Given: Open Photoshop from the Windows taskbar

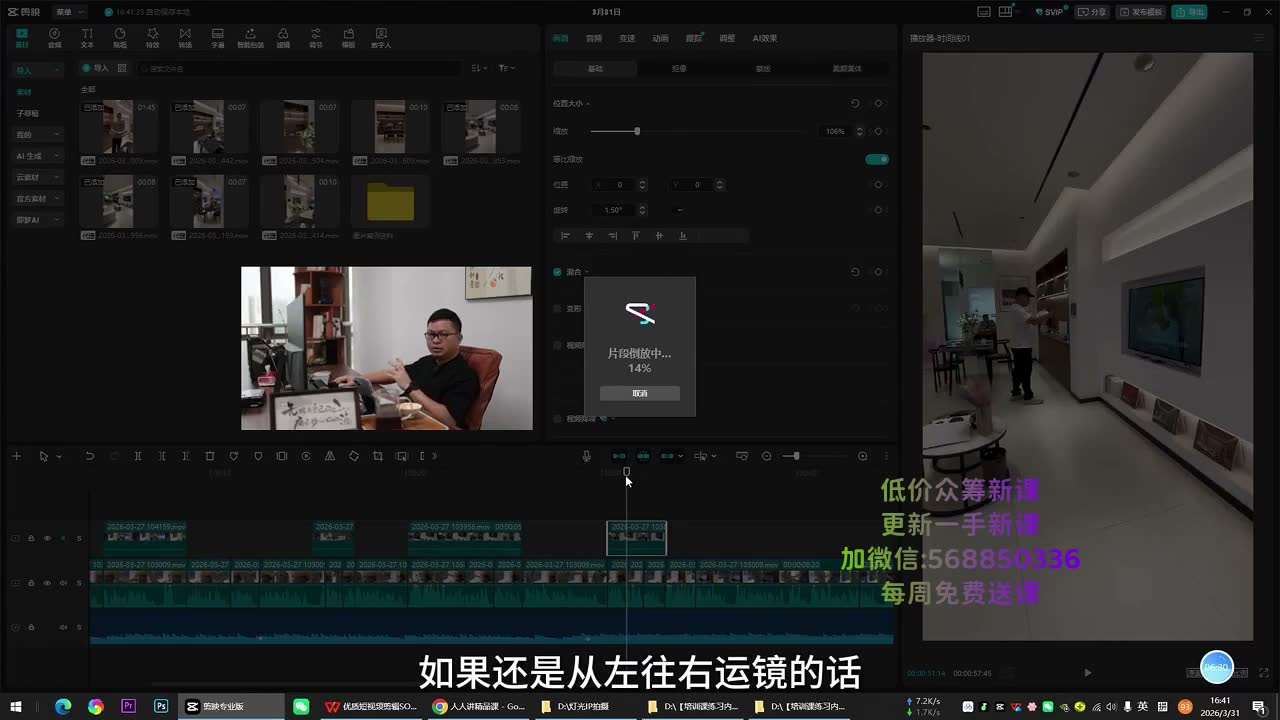Looking at the screenshot, I should [x=161, y=706].
